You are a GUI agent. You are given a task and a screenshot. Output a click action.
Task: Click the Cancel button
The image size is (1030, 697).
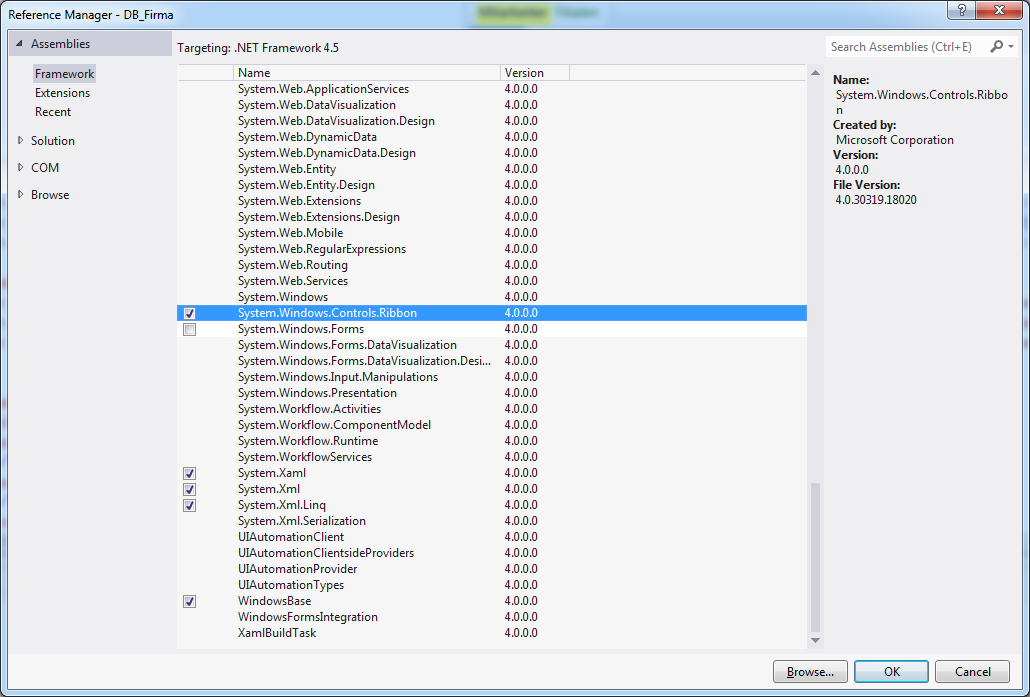972,672
